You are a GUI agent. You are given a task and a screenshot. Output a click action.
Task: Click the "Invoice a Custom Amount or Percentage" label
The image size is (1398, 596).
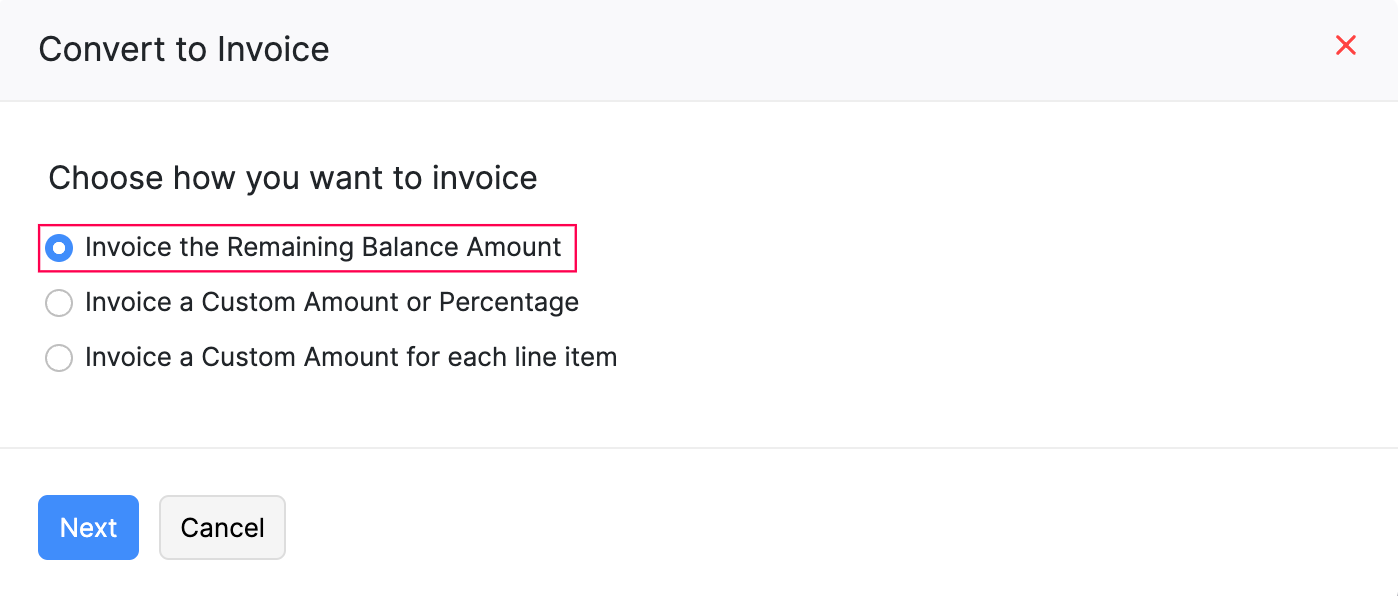pos(331,302)
